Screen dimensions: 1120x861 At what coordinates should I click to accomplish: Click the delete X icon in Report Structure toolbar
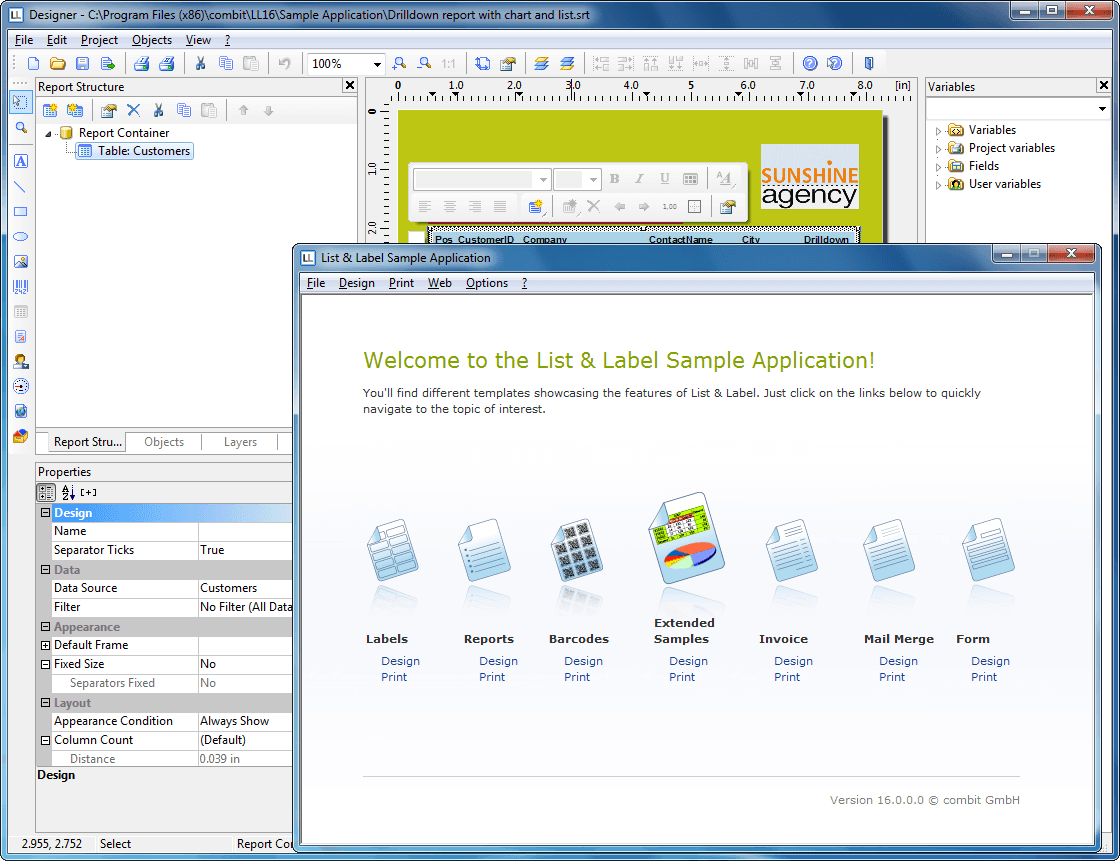pyautogui.click(x=134, y=110)
